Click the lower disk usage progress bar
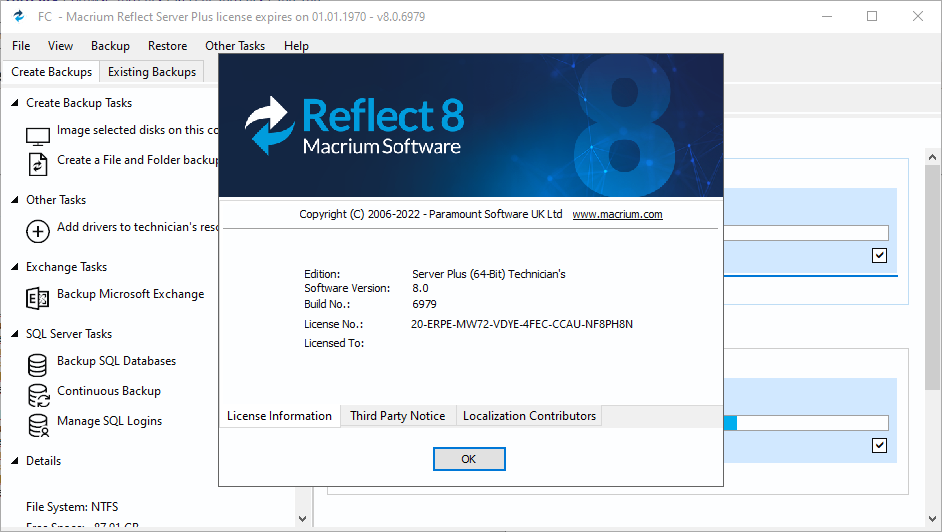Screen dimensions: 942x532 tap(806, 423)
